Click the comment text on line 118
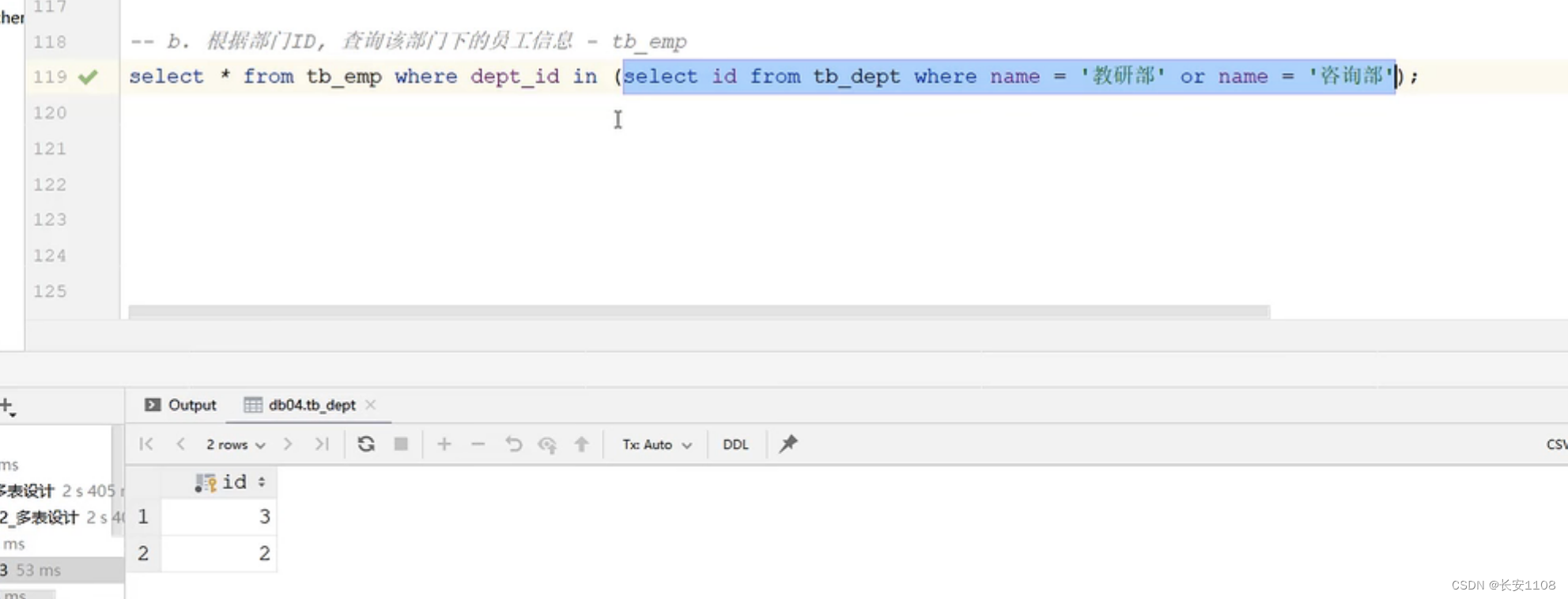 point(408,41)
